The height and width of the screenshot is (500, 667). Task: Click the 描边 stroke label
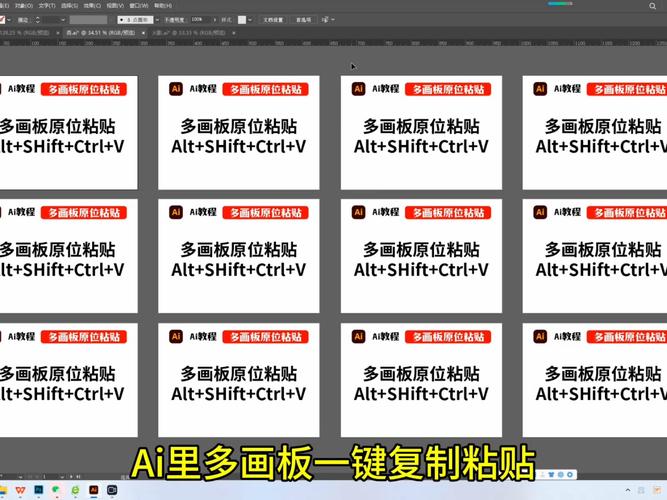(x=23, y=20)
